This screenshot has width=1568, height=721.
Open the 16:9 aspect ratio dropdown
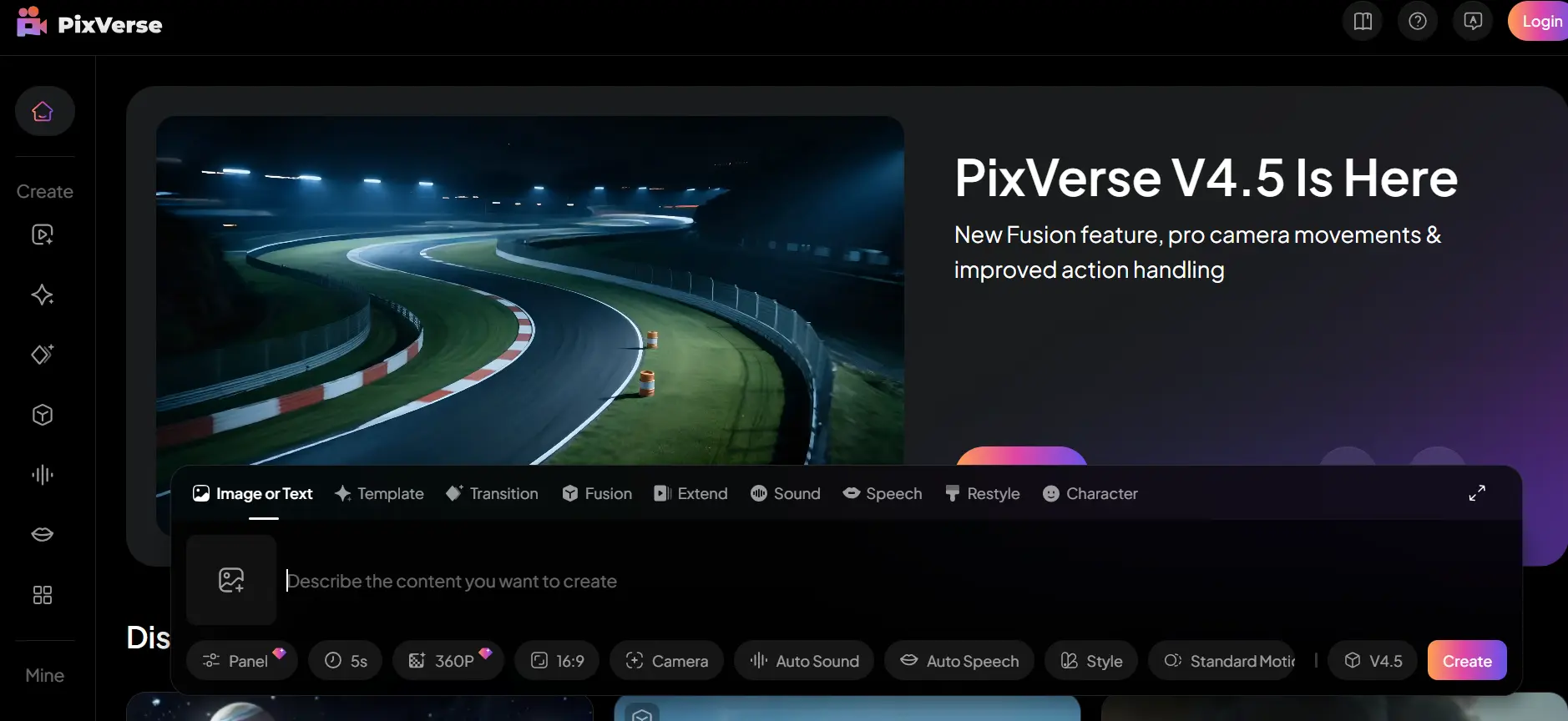click(x=557, y=660)
